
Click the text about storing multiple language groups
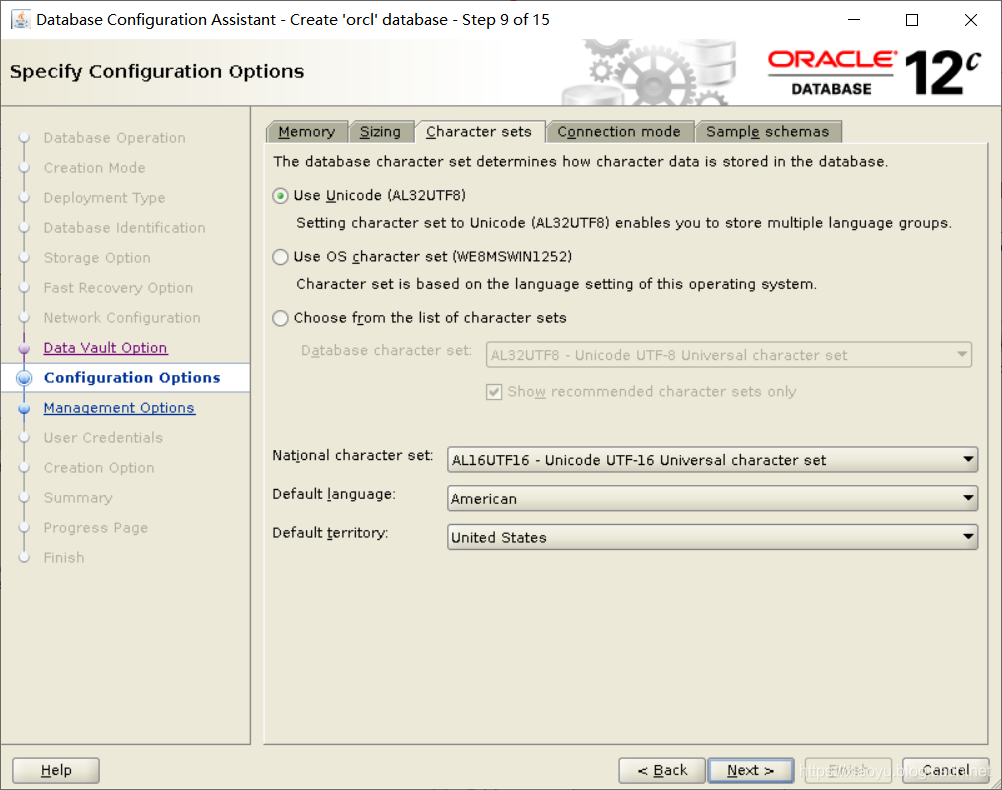pyautogui.click(x=624, y=223)
